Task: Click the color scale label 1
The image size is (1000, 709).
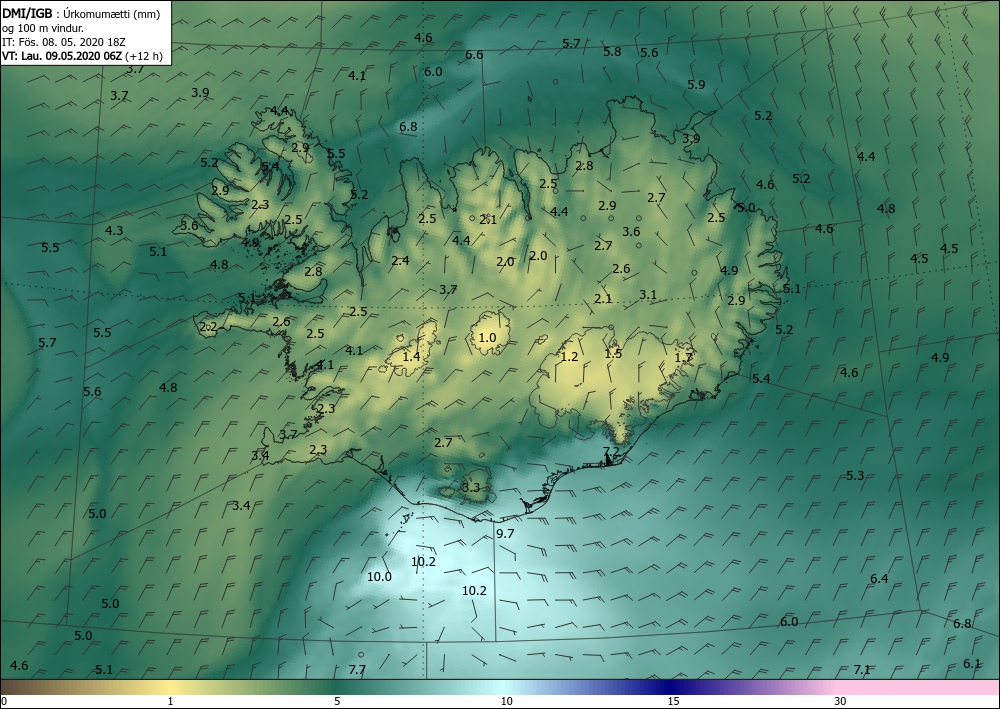Action: click(x=170, y=701)
